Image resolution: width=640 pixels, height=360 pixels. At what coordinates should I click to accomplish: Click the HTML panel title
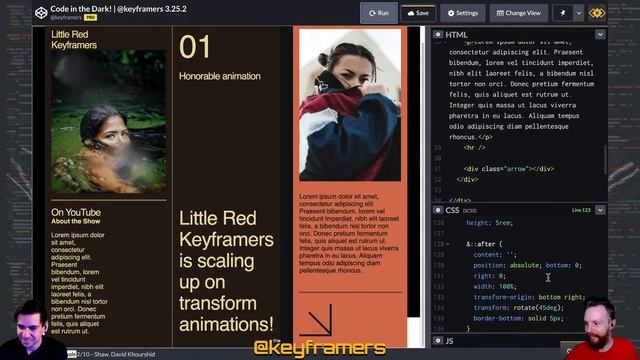pyautogui.click(x=456, y=35)
